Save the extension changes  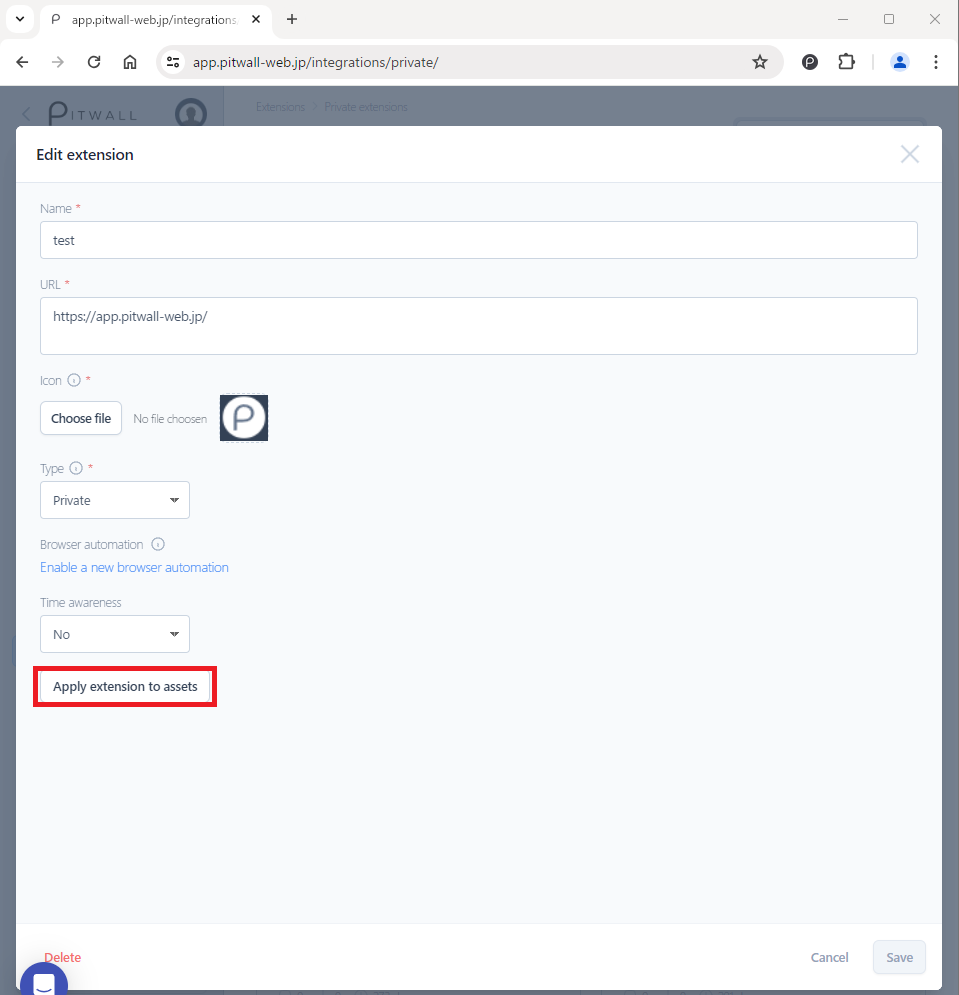point(898,957)
